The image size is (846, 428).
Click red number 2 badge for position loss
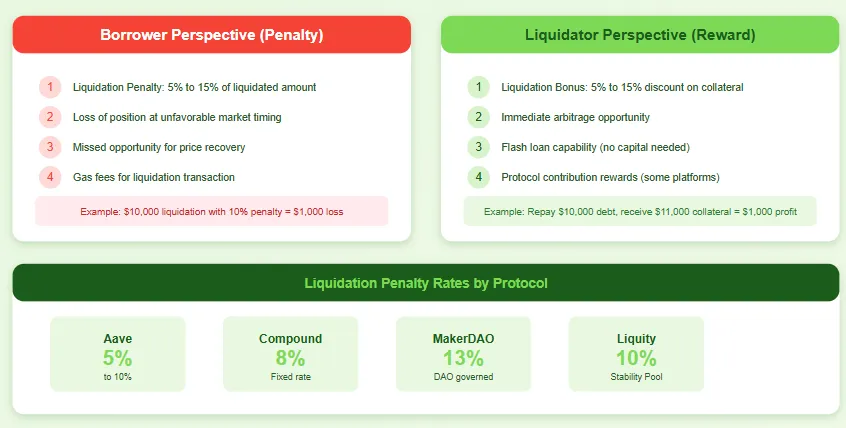[50, 117]
